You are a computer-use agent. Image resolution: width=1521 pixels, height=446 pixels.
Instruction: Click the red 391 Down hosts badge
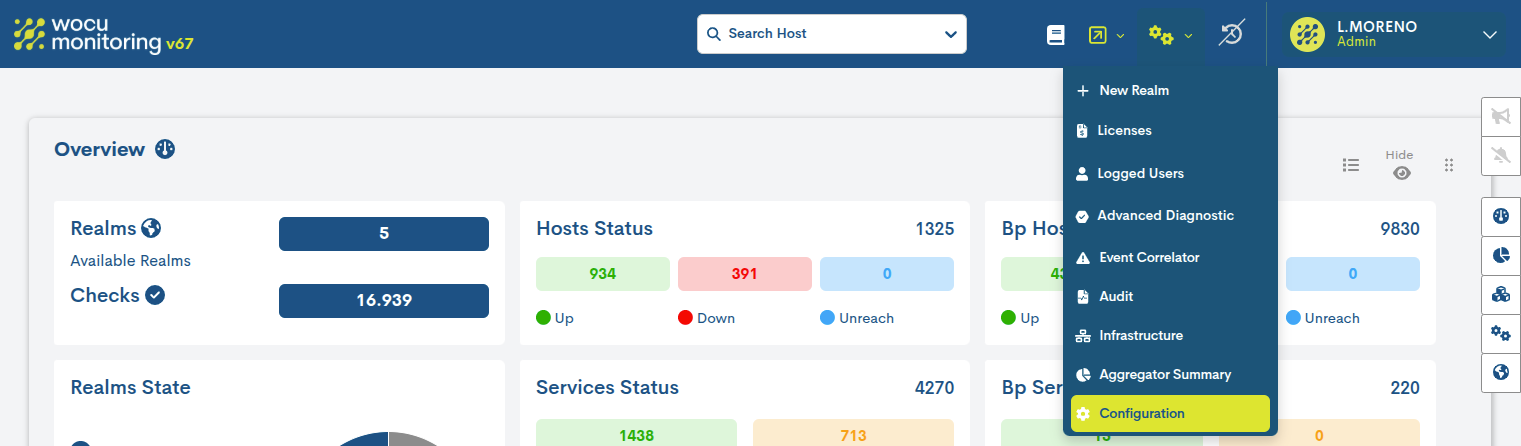coord(744,274)
